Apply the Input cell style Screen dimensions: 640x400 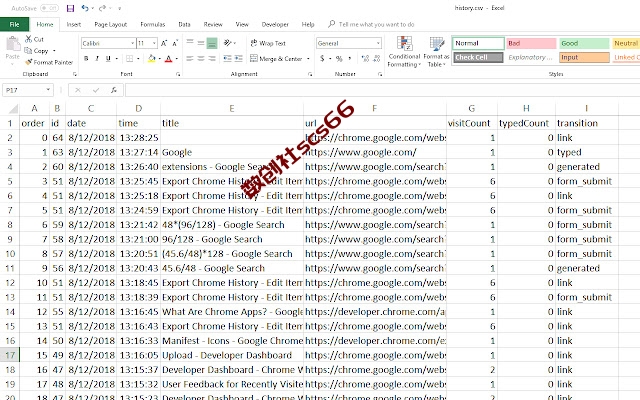584,58
